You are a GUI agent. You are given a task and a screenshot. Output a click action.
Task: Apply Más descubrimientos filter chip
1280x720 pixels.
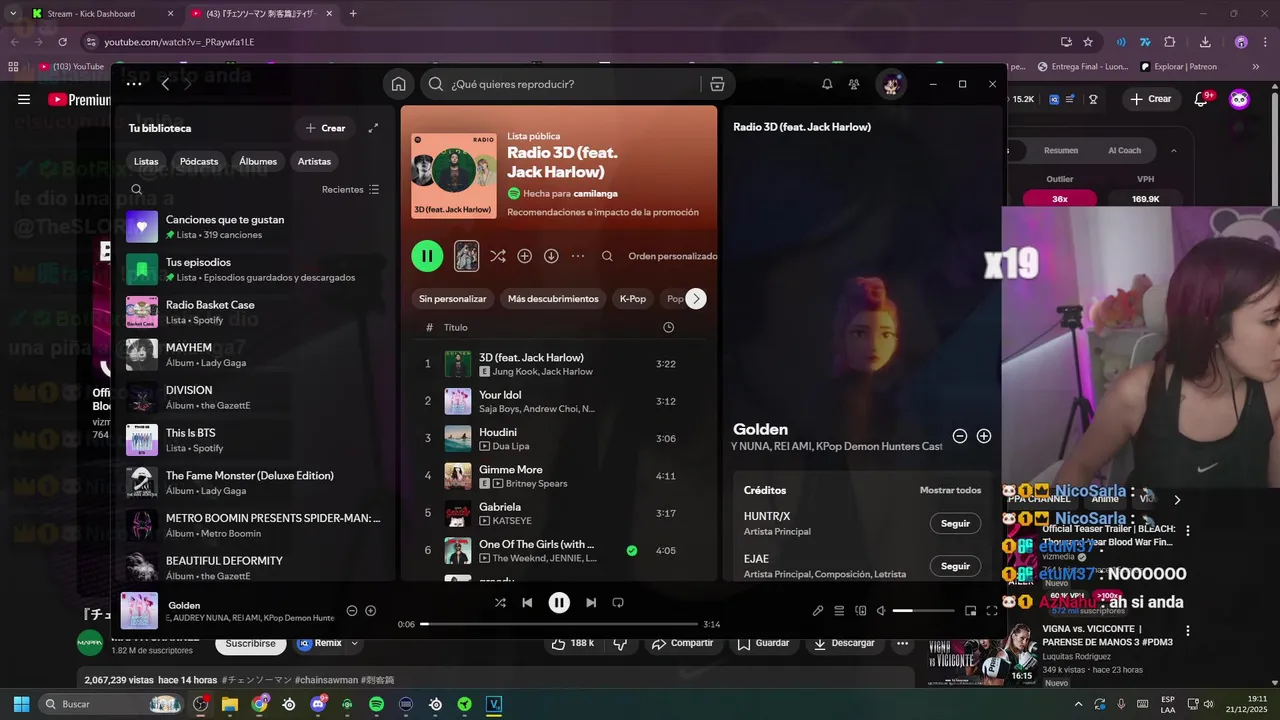point(553,298)
